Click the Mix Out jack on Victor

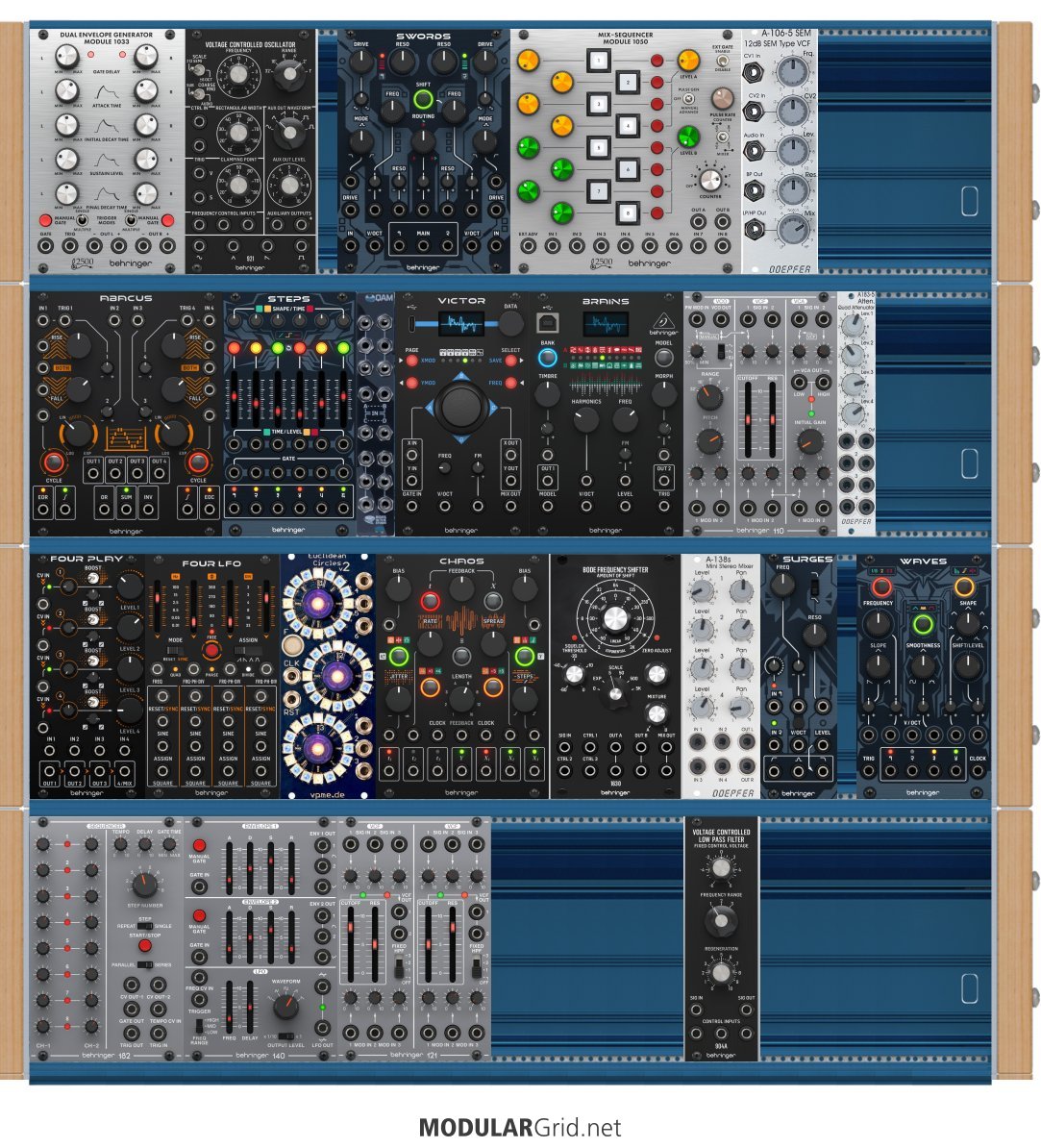(x=511, y=507)
